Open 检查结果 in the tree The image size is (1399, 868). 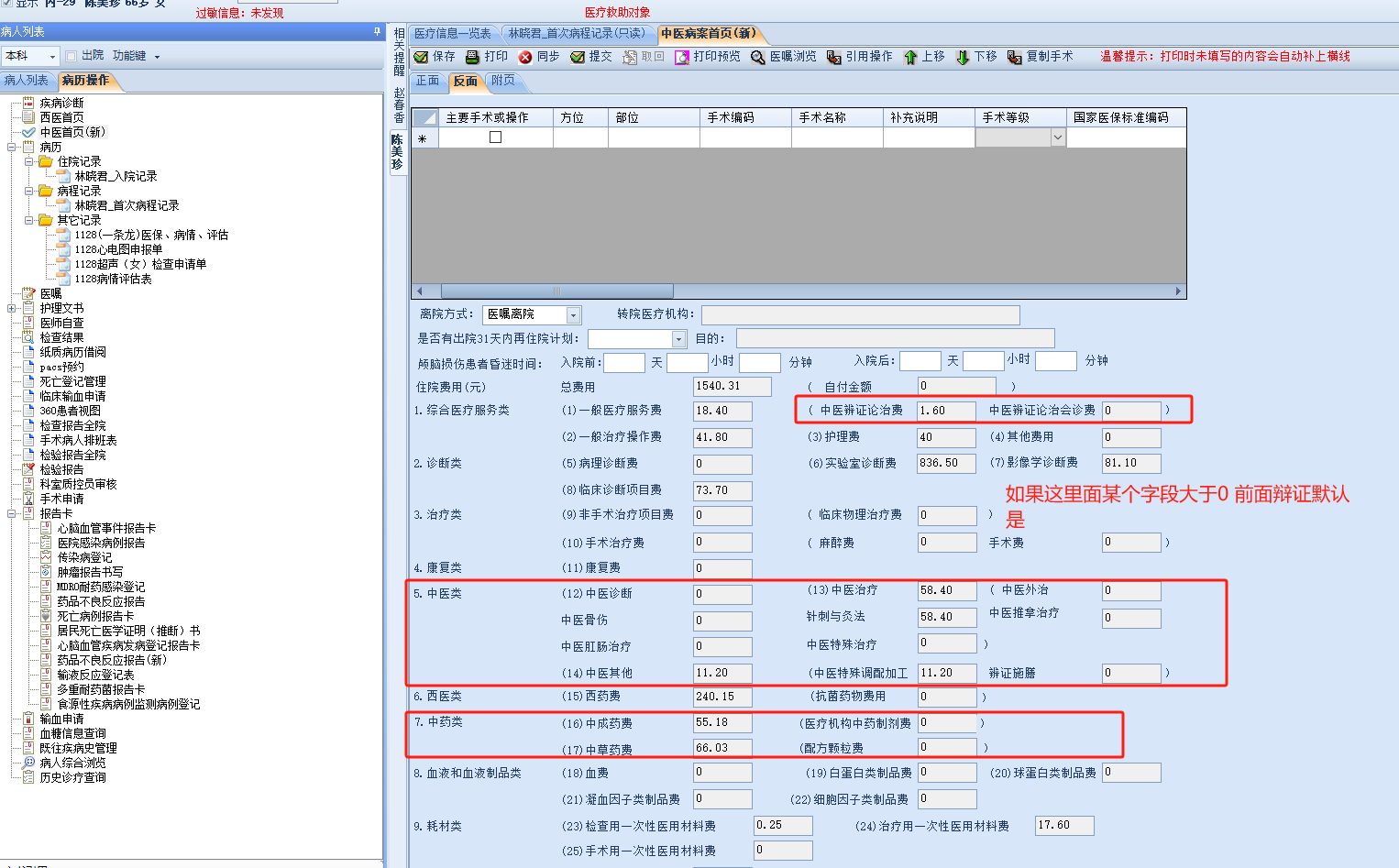pos(61,337)
